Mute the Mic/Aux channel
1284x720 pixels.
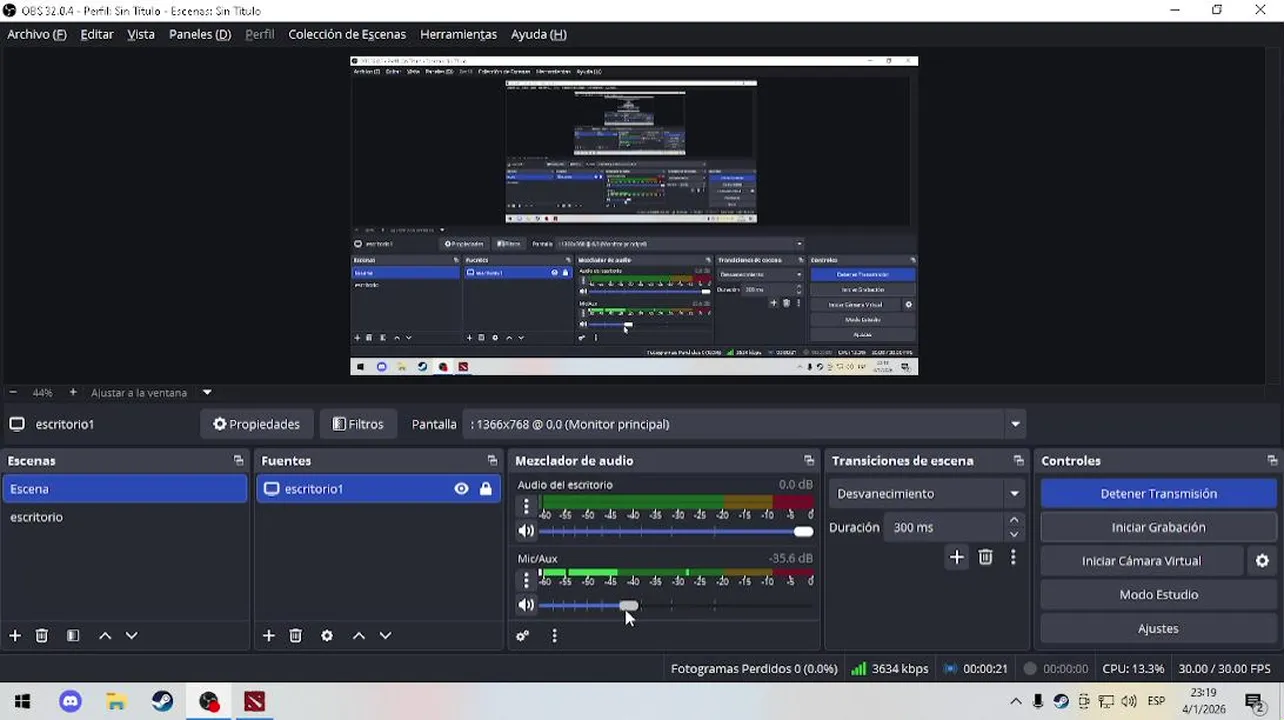(x=526, y=605)
